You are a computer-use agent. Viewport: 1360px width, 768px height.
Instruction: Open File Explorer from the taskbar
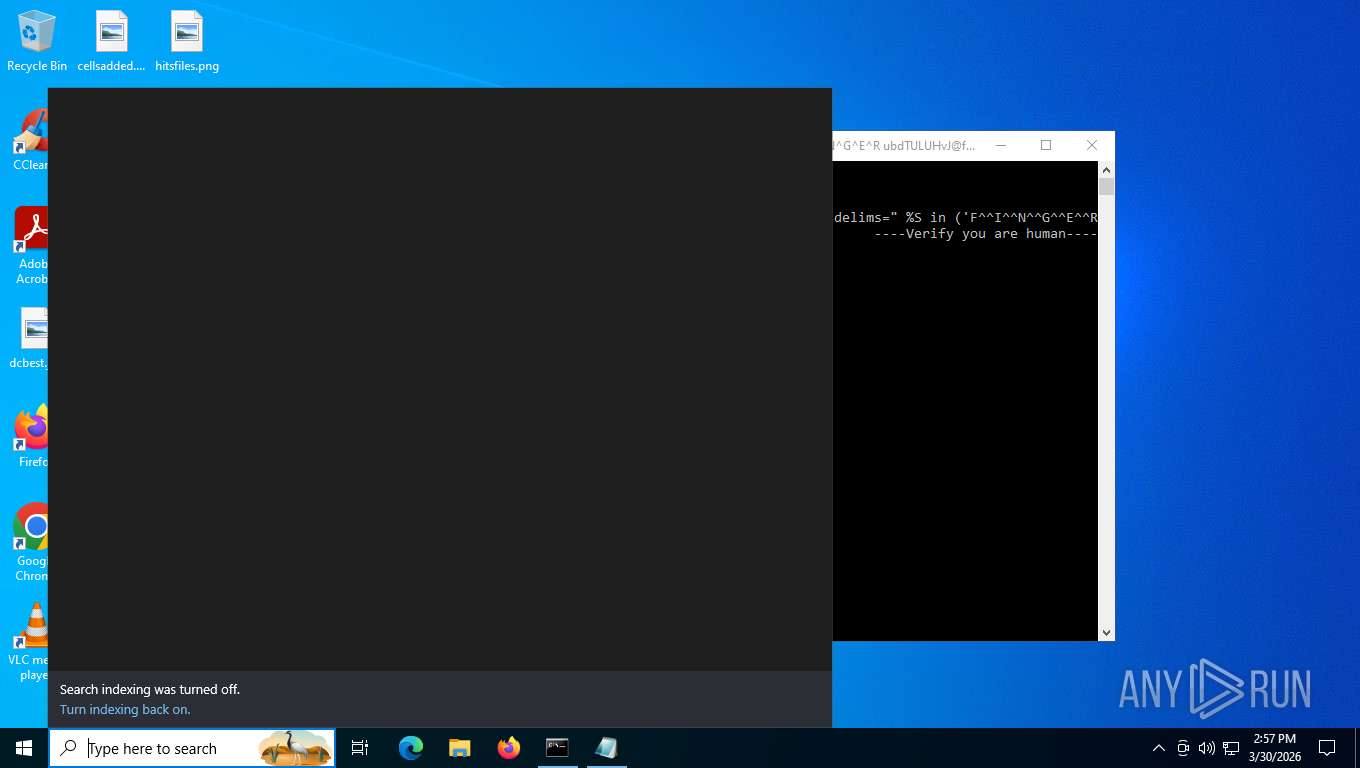pyautogui.click(x=460, y=748)
